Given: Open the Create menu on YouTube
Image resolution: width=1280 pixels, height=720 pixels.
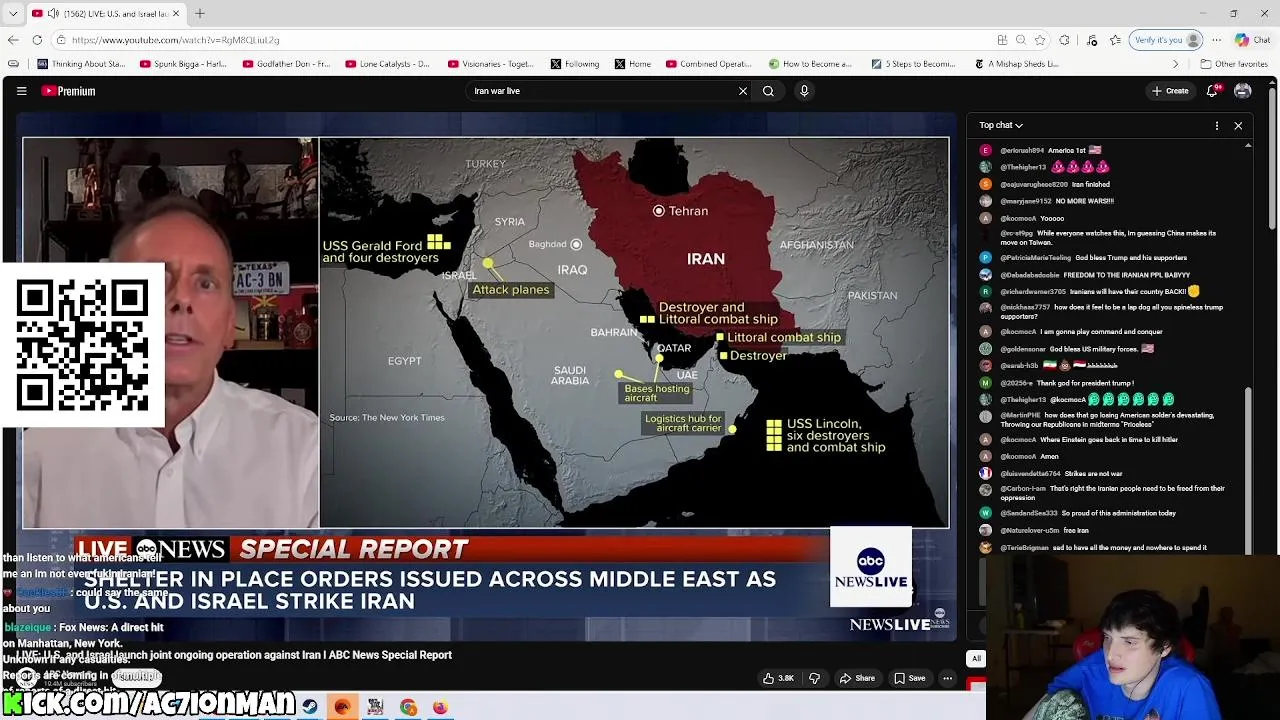Looking at the screenshot, I should point(1170,91).
